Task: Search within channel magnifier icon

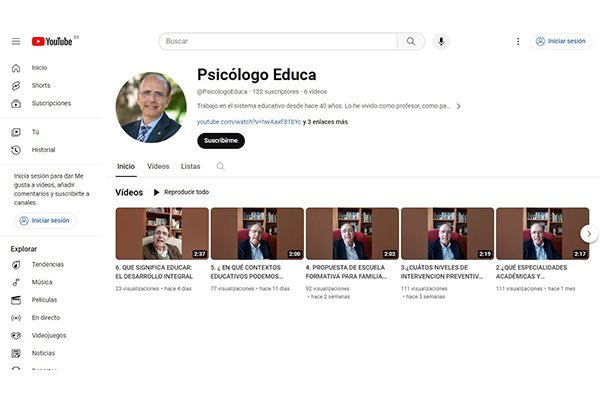Action: [220, 167]
